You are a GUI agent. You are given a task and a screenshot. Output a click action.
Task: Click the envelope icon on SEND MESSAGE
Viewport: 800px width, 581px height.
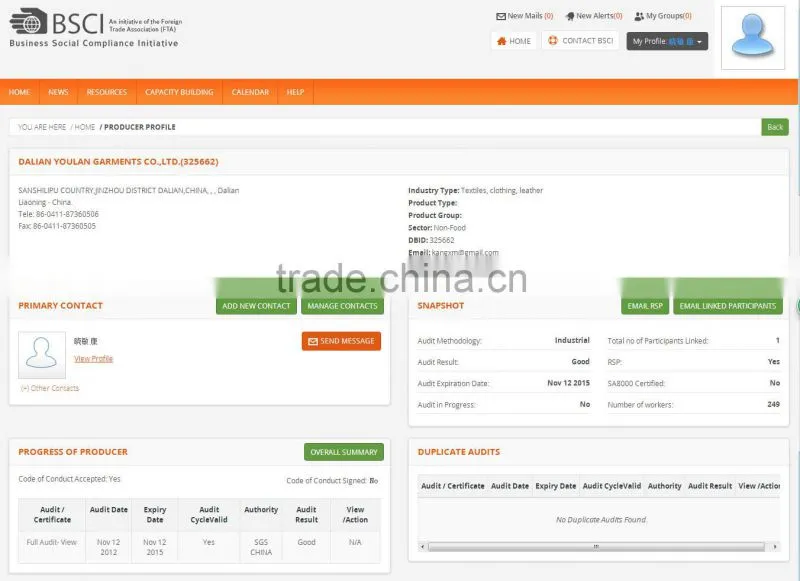[313, 341]
